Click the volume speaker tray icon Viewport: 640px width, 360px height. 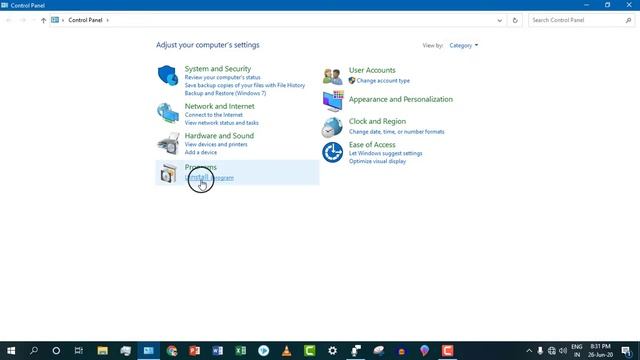563,351
